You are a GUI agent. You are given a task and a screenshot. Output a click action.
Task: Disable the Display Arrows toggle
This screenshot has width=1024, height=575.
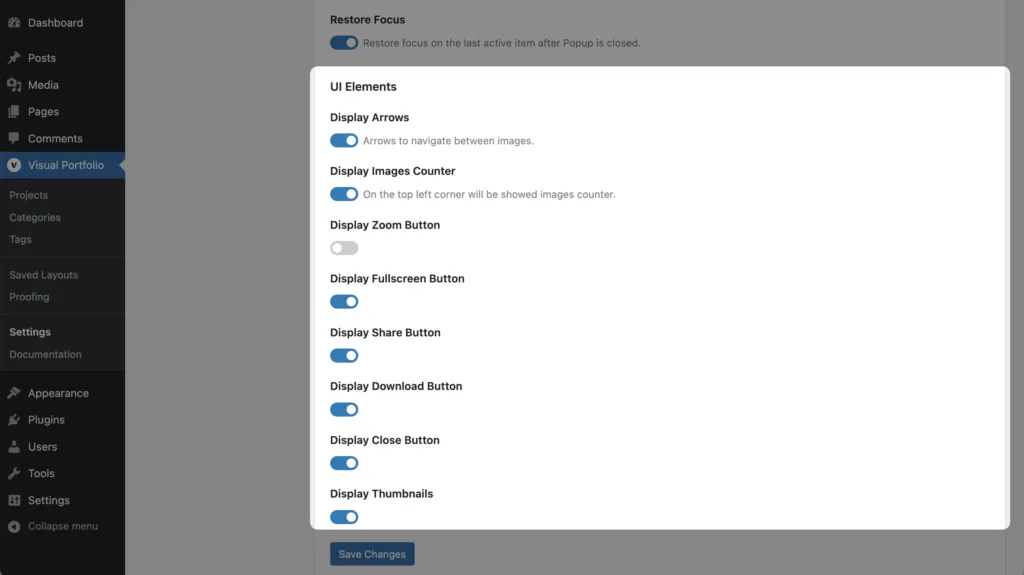pyautogui.click(x=344, y=140)
